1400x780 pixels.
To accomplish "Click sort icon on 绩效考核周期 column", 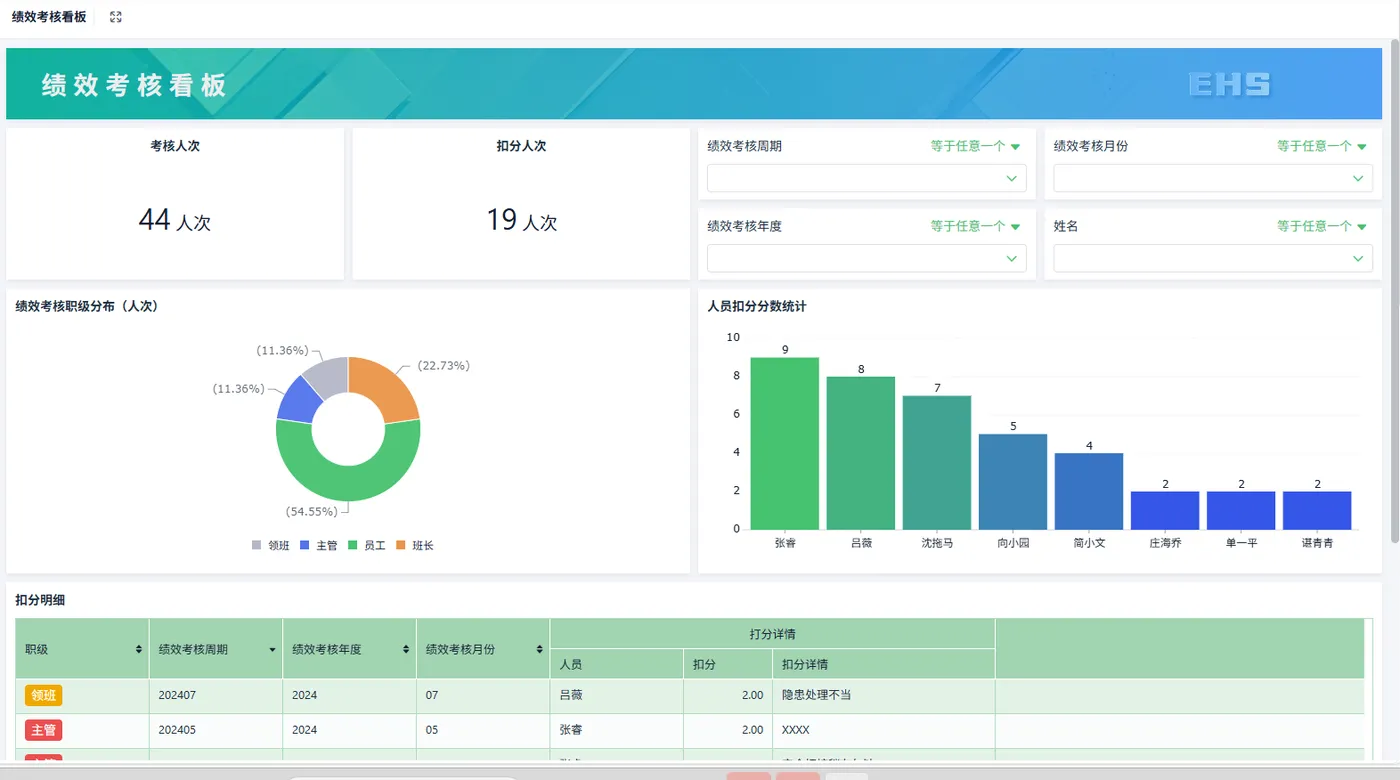I will [272, 650].
